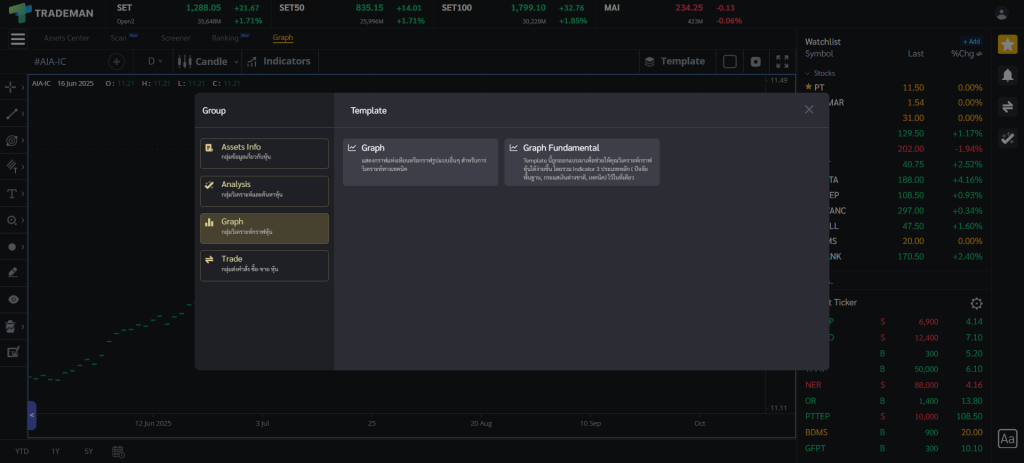Click the Add watchlist button
This screenshot has height=463, width=1024.
(x=971, y=42)
